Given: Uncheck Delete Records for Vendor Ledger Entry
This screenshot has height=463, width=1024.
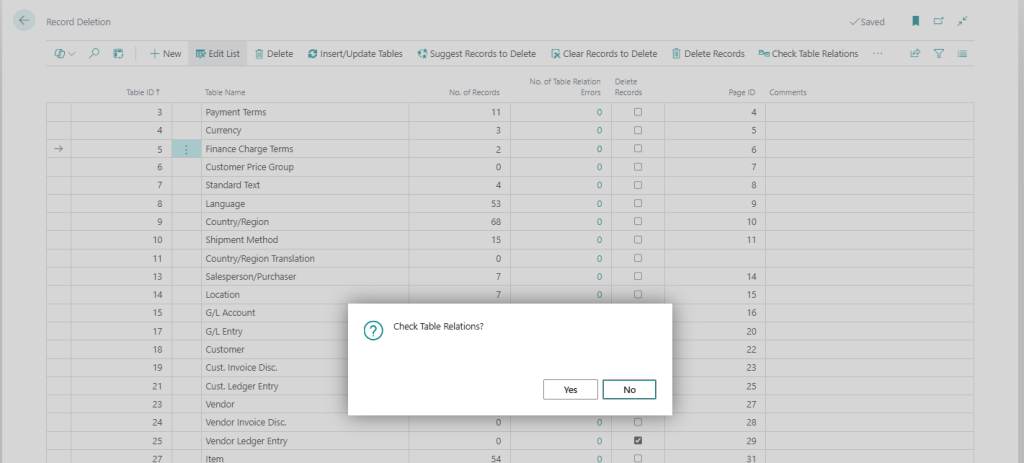Looking at the screenshot, I should 638,440.
